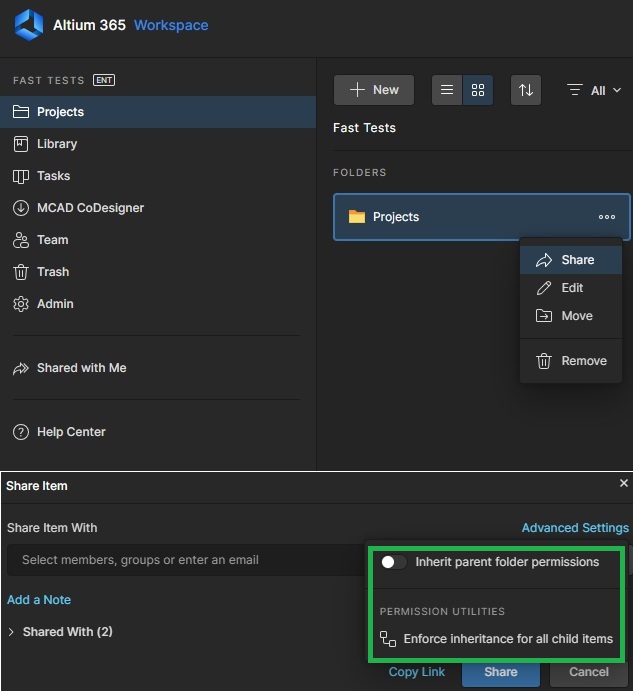Image resolution: width=633 pixels, height=691 pixels.
Task: Click Add a Note link
Action: 39,600
